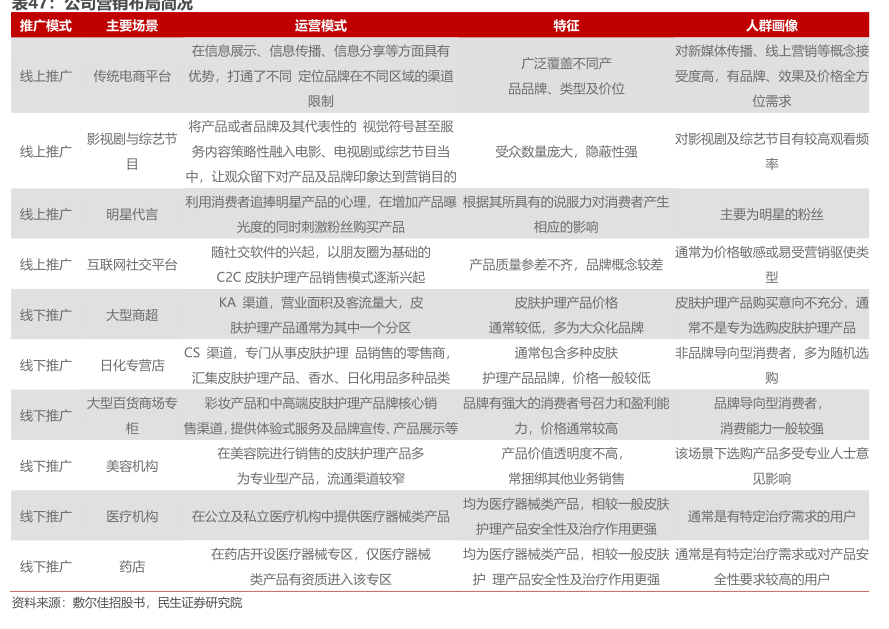Viewport: 889px width, 629px height.
Task: Click the 通常包含多种皮肤护理产品品牌 cell
Action: pos(566,365)
